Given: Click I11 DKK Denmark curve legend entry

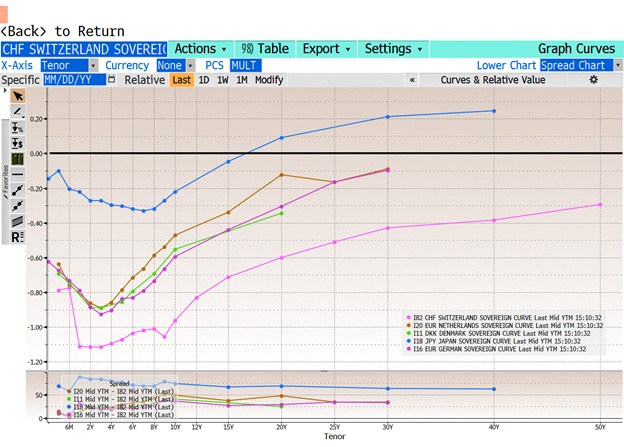Looking at the screenshot, I should tap(498, 333).
